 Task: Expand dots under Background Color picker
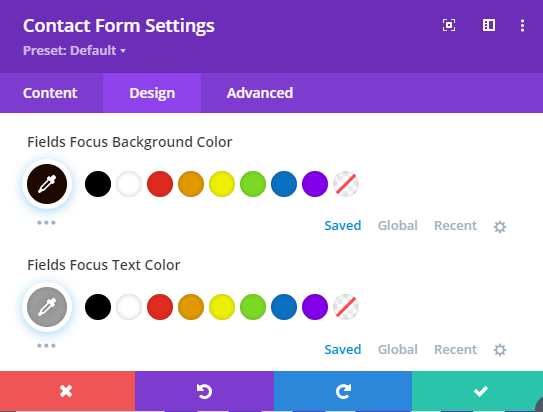pyautogui.click(x=46, y=223)
